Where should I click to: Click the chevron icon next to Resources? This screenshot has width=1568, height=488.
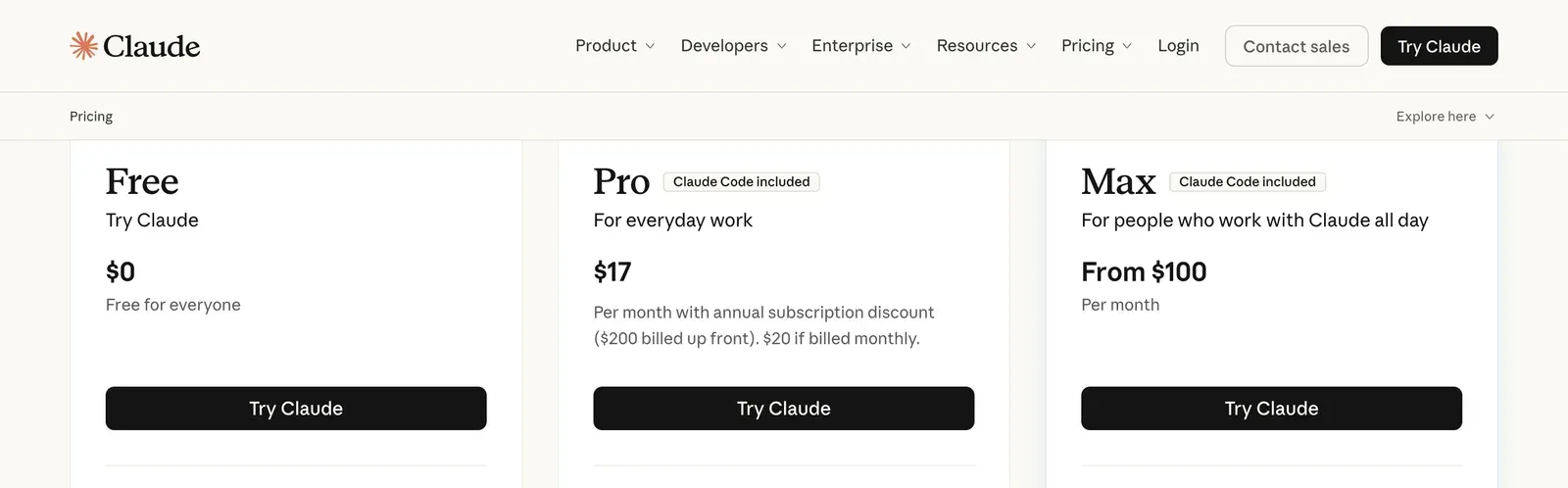coord(1031,46)
